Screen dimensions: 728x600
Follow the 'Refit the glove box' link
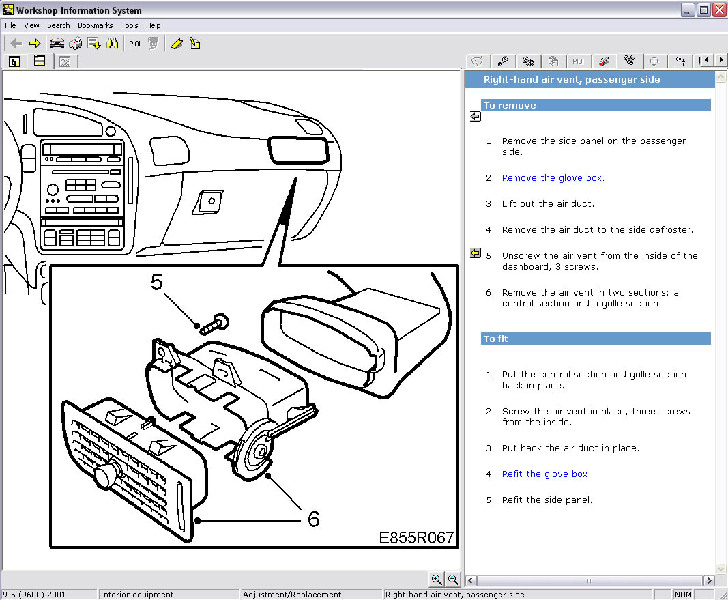544,474
